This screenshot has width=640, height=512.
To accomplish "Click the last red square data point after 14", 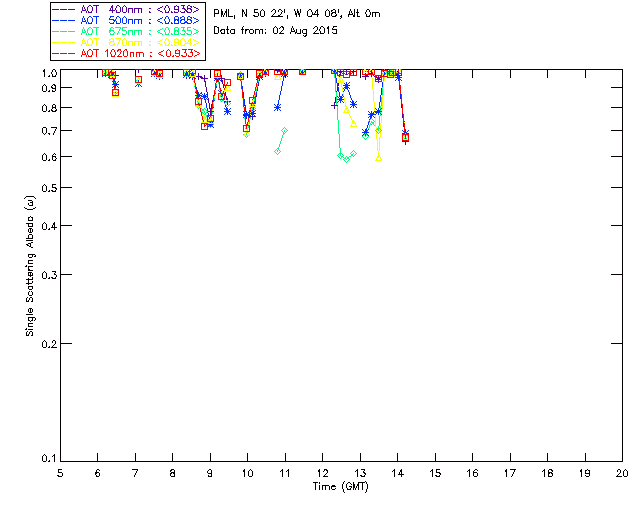I will pyautogui.click(x=405, y=138).
